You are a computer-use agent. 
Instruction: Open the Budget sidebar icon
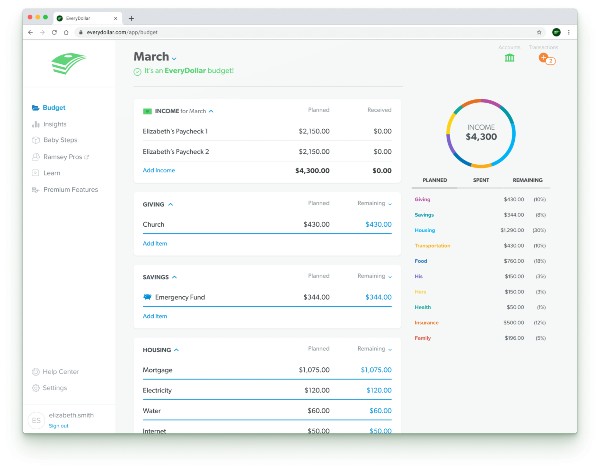pos(36,108)
